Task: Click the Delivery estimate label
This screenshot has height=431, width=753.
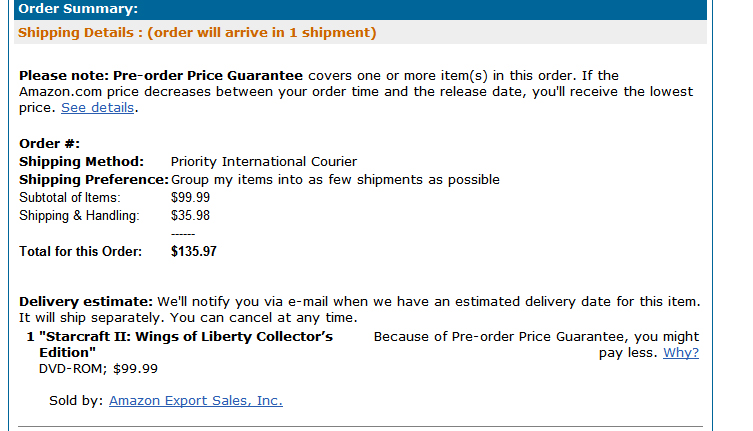Action: [86, 302]
